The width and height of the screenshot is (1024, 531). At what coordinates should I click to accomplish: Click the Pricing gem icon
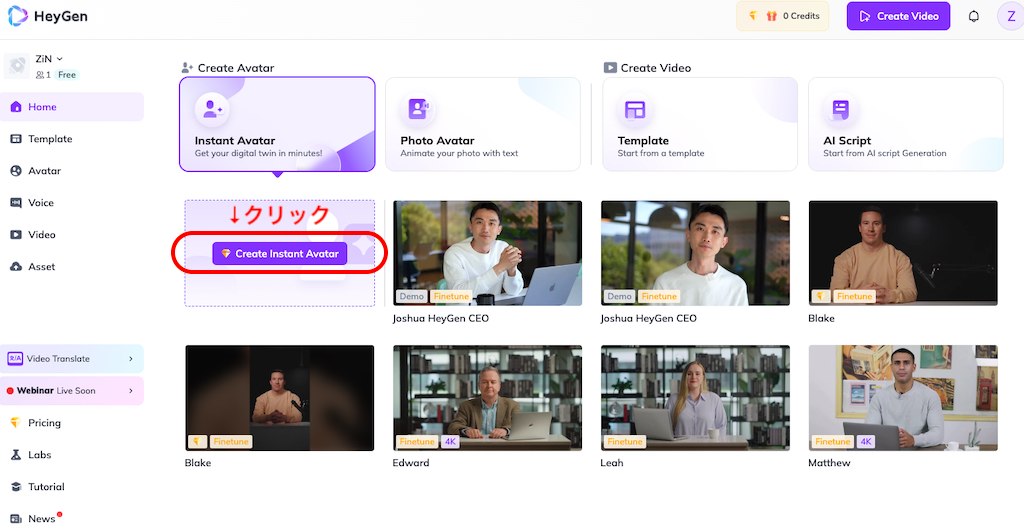16,423
